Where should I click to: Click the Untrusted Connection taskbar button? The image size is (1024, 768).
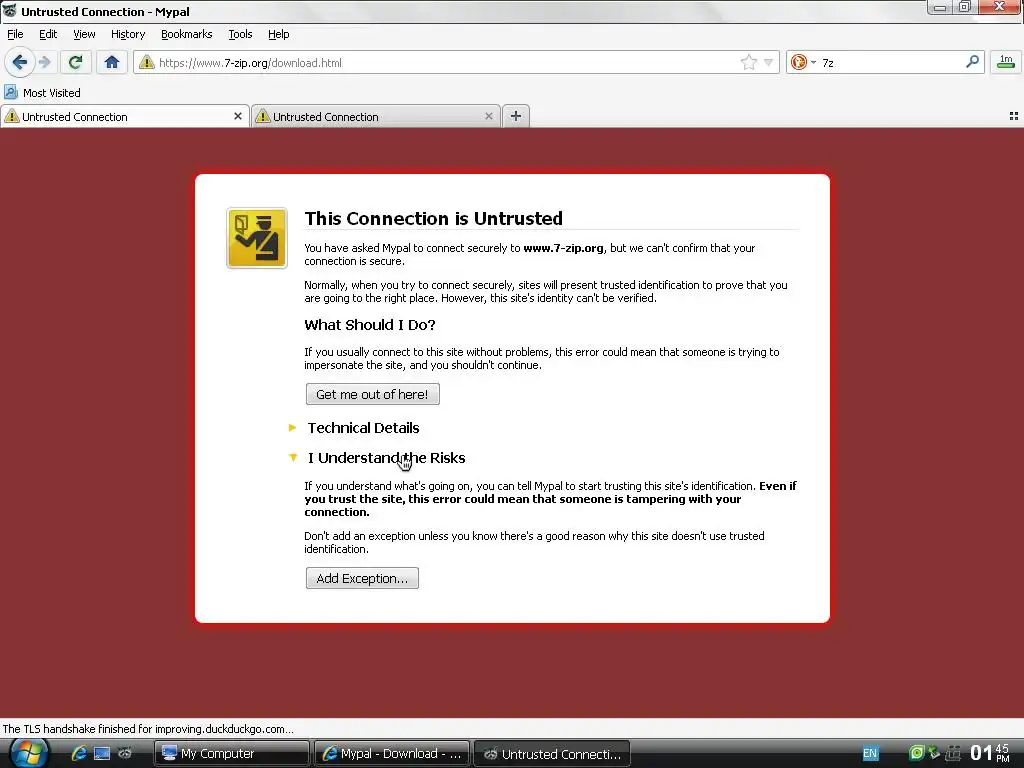(x=552, y=754)
